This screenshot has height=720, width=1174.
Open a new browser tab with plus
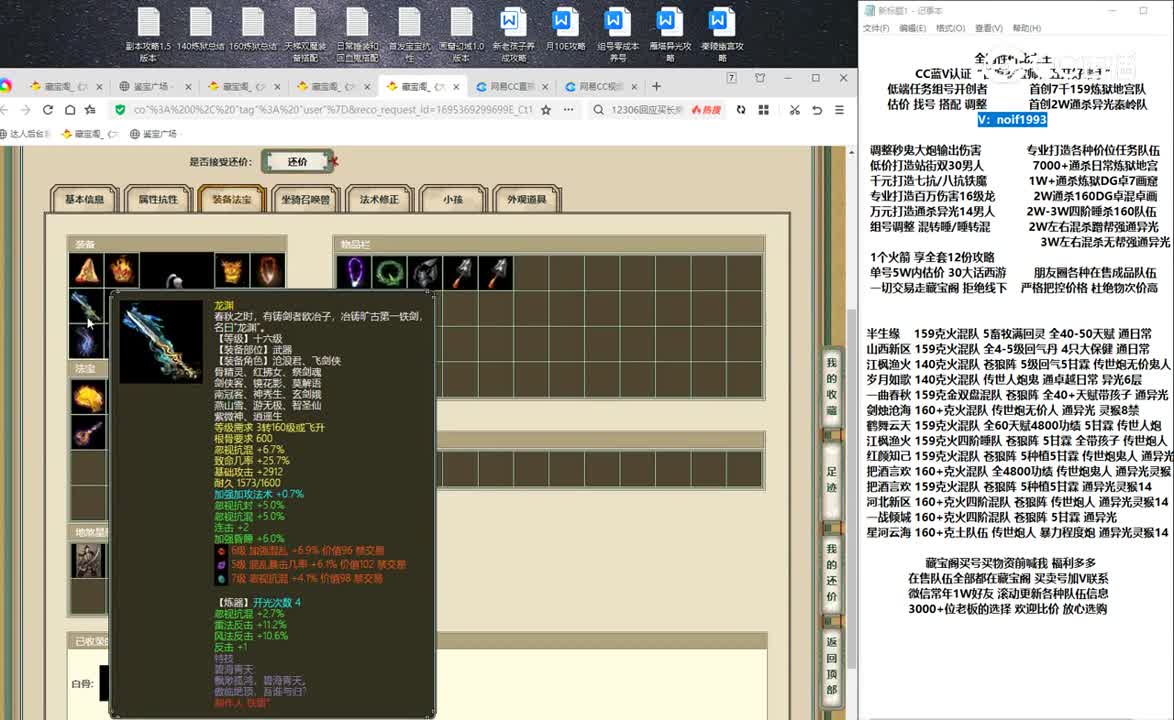(657, 86)
